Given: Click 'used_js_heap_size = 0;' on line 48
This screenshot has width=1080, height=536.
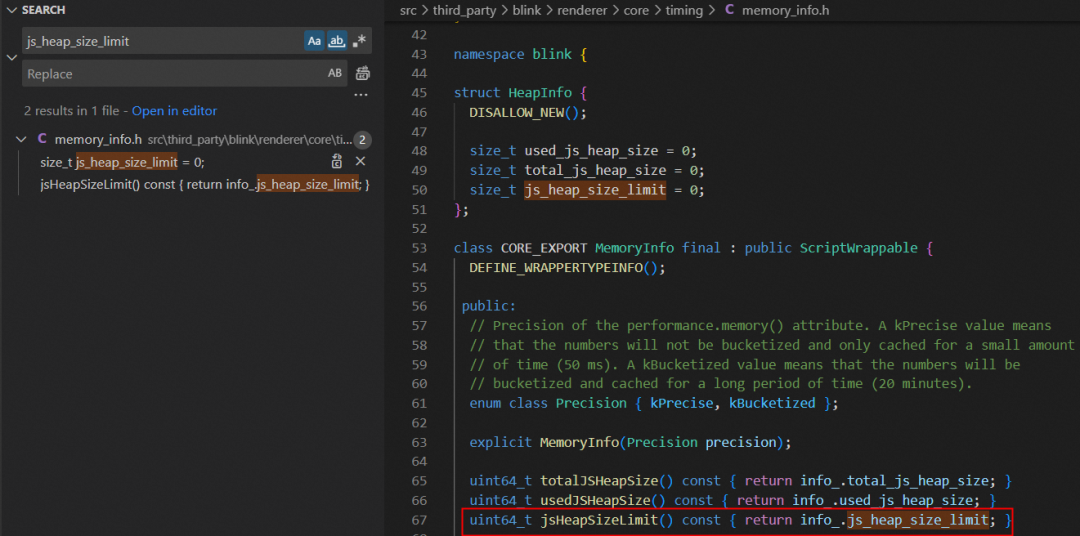Looking at the screenshot, I should [610, 151].
